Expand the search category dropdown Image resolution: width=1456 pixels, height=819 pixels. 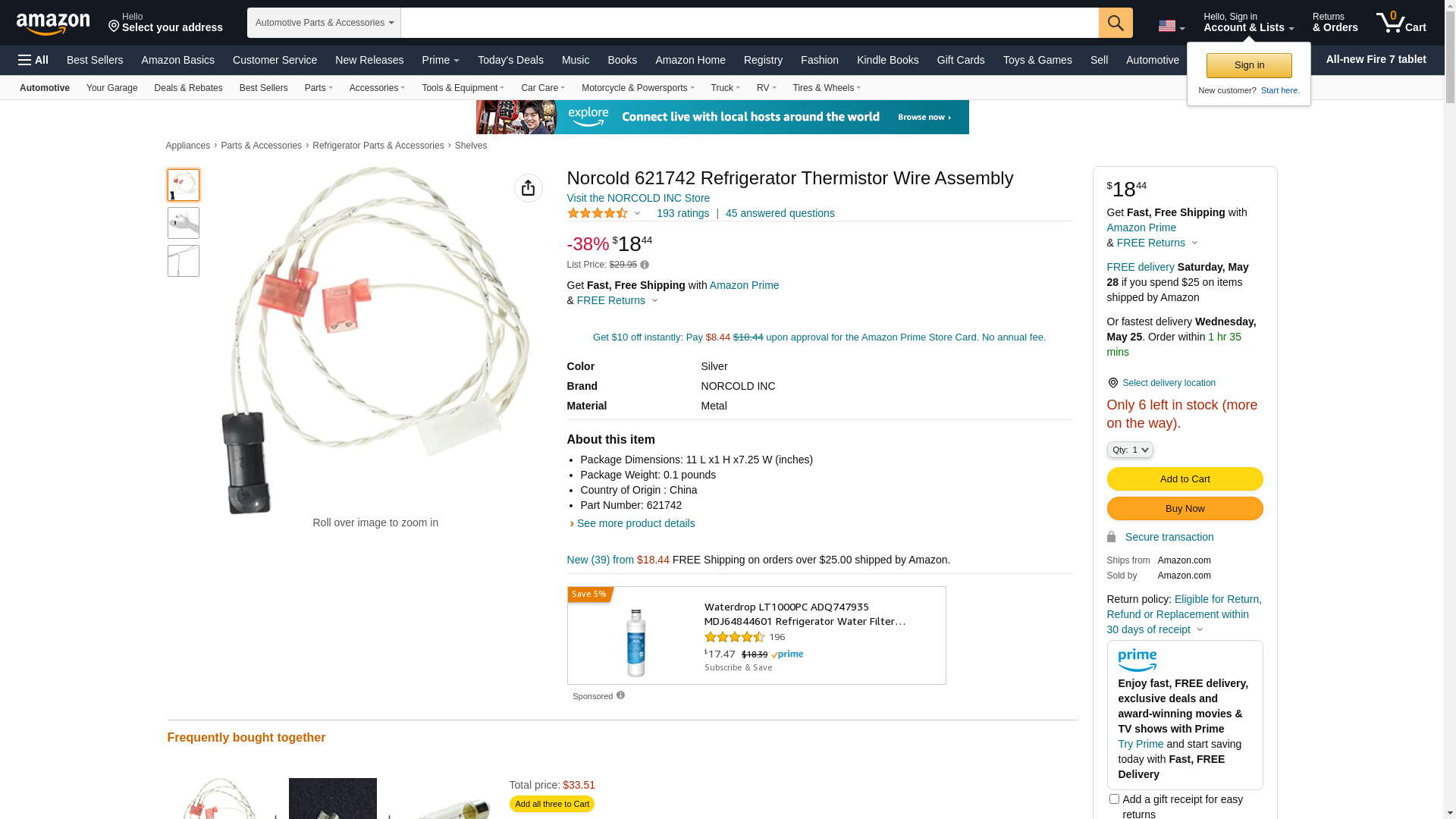tap(324, 23)
